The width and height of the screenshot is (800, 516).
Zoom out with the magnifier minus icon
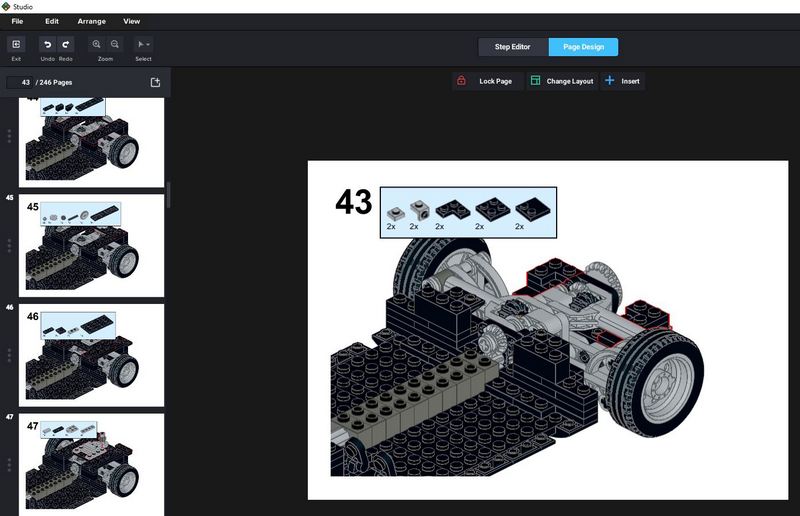click(x=115, y=44)
